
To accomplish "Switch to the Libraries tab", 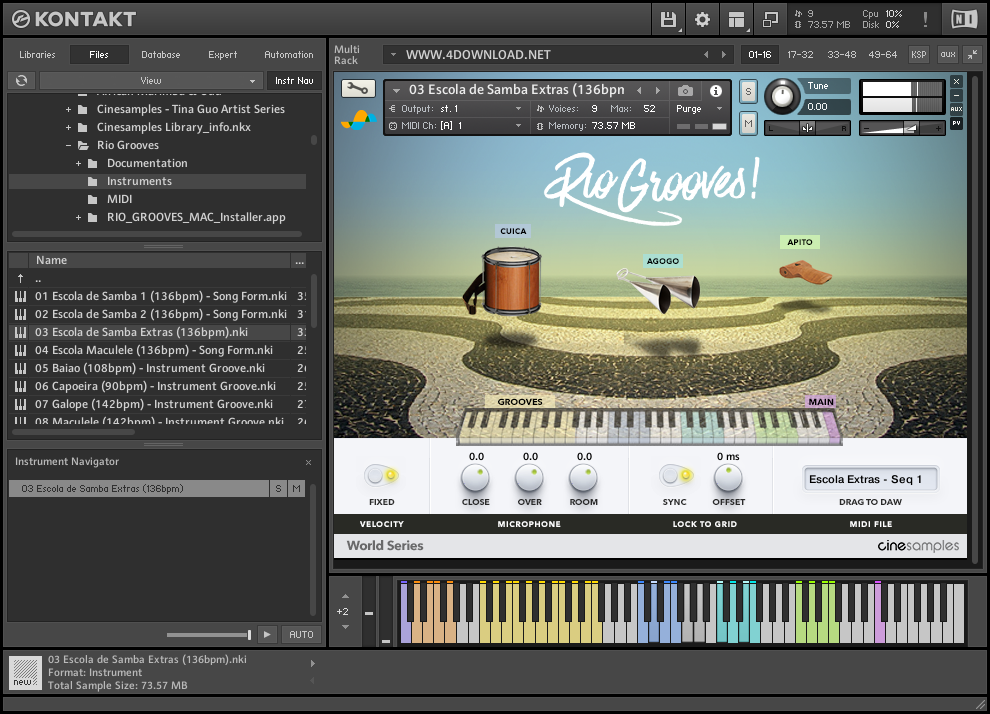I will (37, 55).
